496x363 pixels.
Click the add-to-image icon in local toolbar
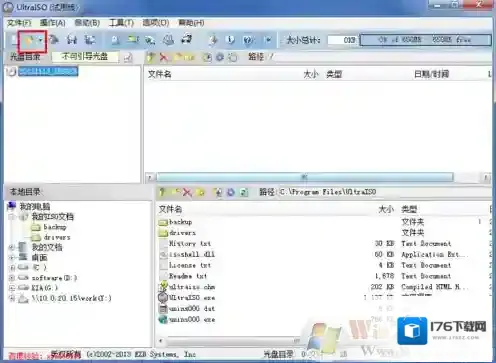click(x=218, y=192)
